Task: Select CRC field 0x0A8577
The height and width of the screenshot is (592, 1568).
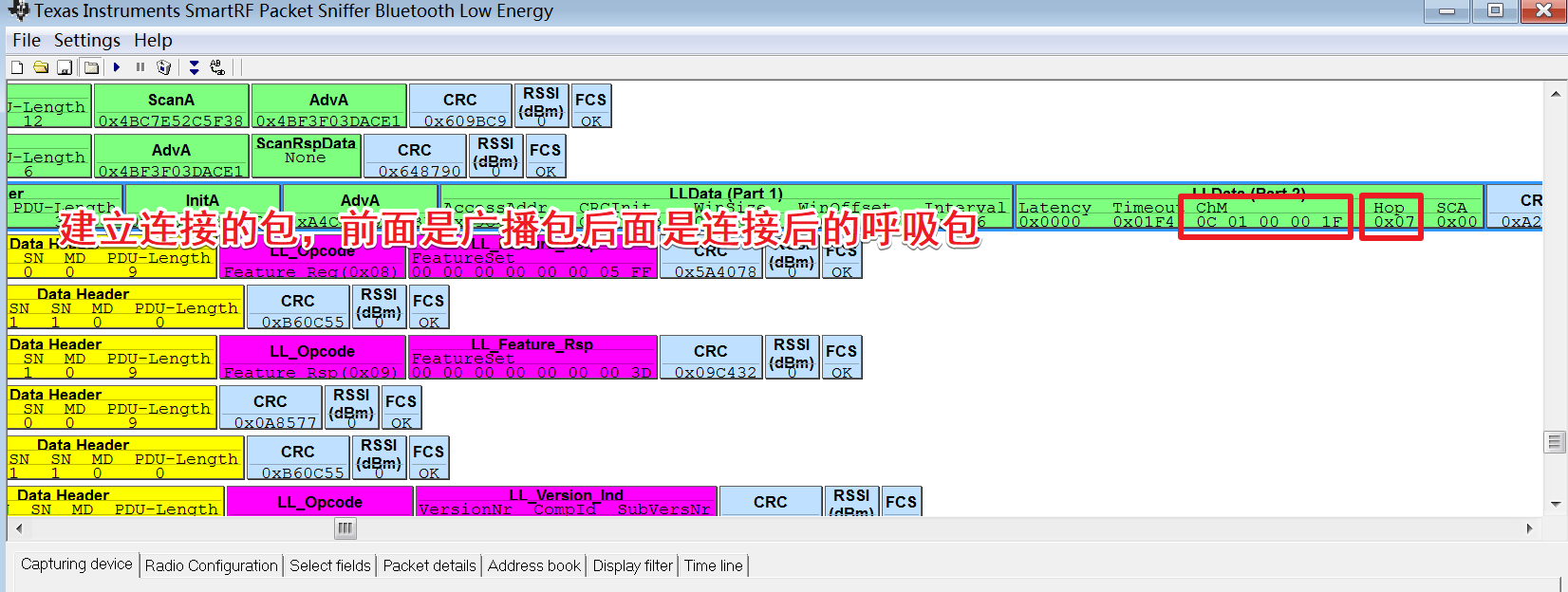Action: (x=271, y=408)
